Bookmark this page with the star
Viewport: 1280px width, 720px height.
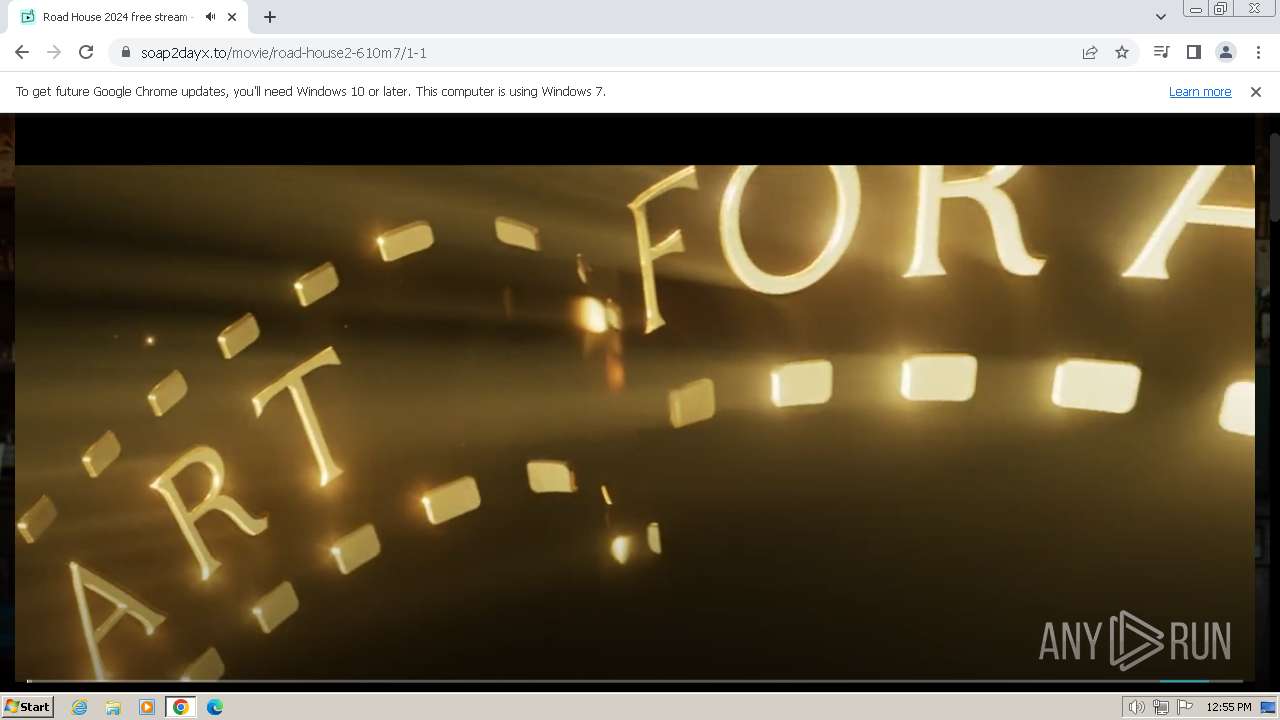coord(1122,52)
